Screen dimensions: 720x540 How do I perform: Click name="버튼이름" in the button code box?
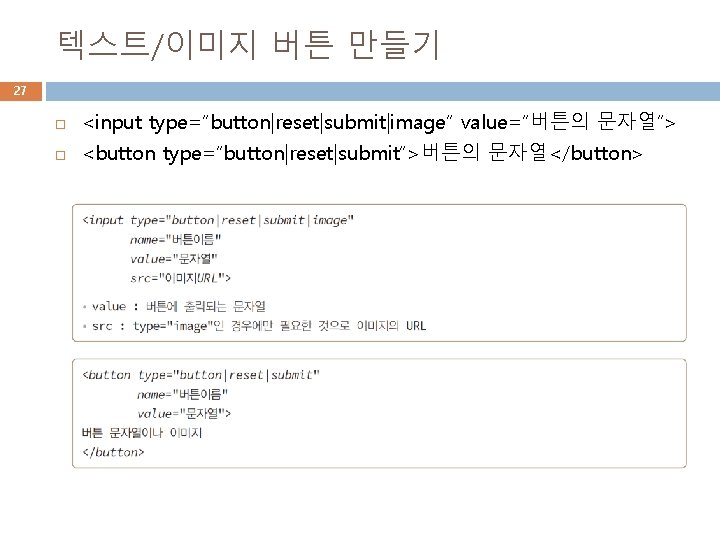182,394
